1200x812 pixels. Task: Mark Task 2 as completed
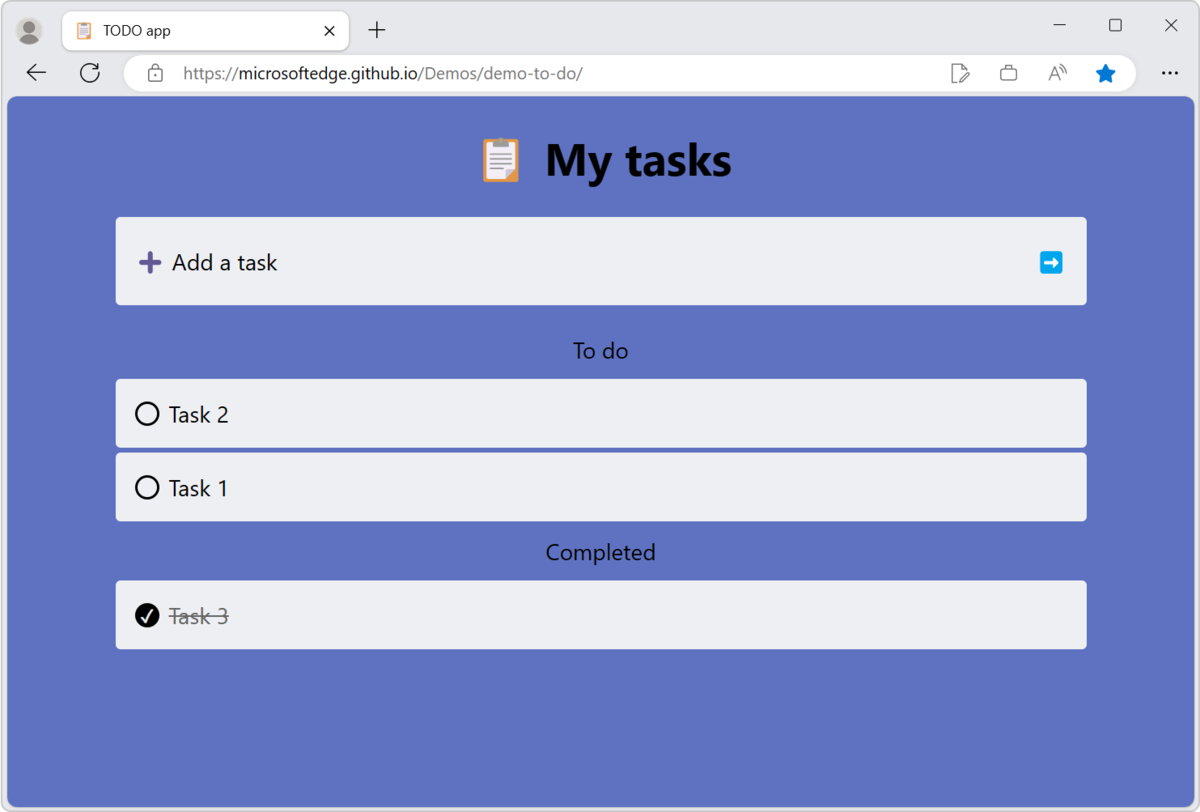coord(147,413)
